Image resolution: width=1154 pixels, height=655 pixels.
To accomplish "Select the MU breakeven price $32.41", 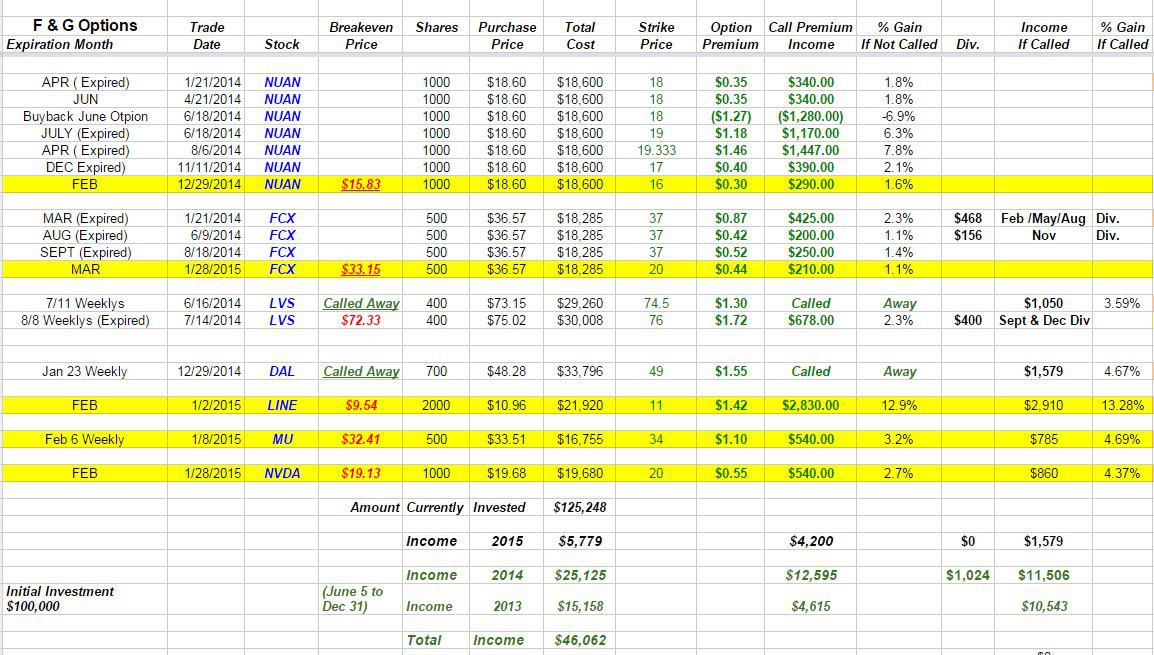I will pyautogui.click(x=361, y=439).
